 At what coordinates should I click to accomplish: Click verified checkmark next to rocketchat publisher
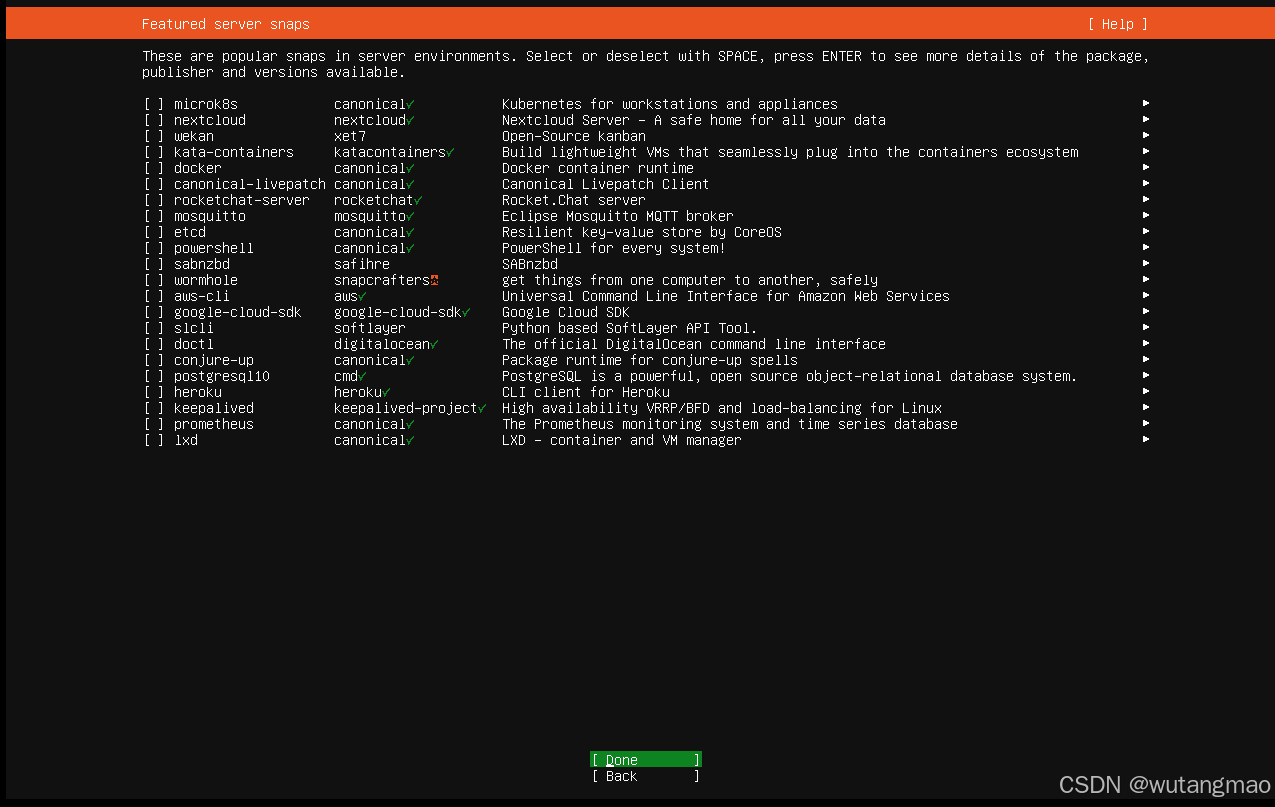click(x=418, y=200)
